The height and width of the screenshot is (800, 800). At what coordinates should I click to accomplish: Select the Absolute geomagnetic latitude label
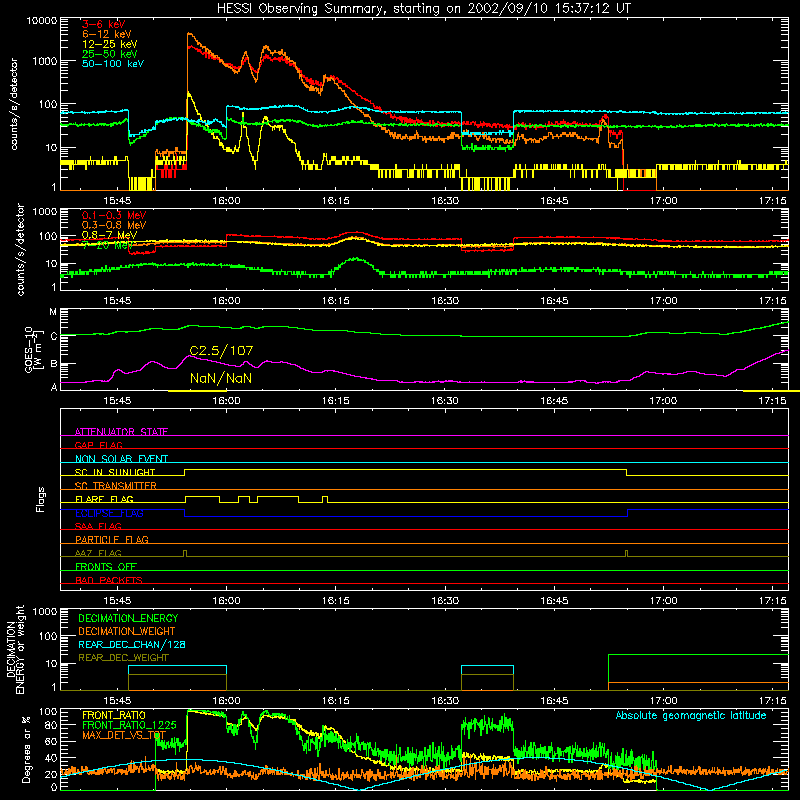691,715
